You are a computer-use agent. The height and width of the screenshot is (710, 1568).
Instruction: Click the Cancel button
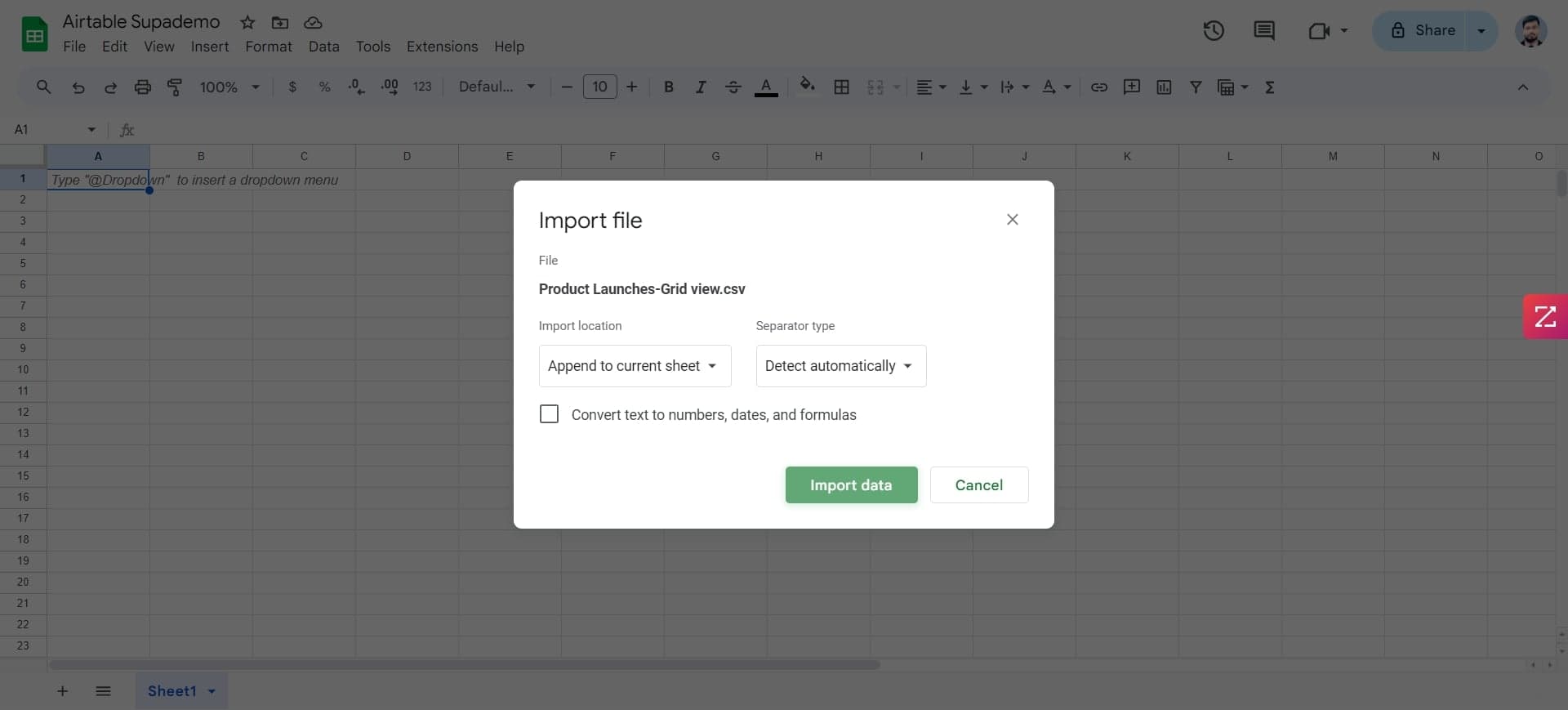[979, 484]
